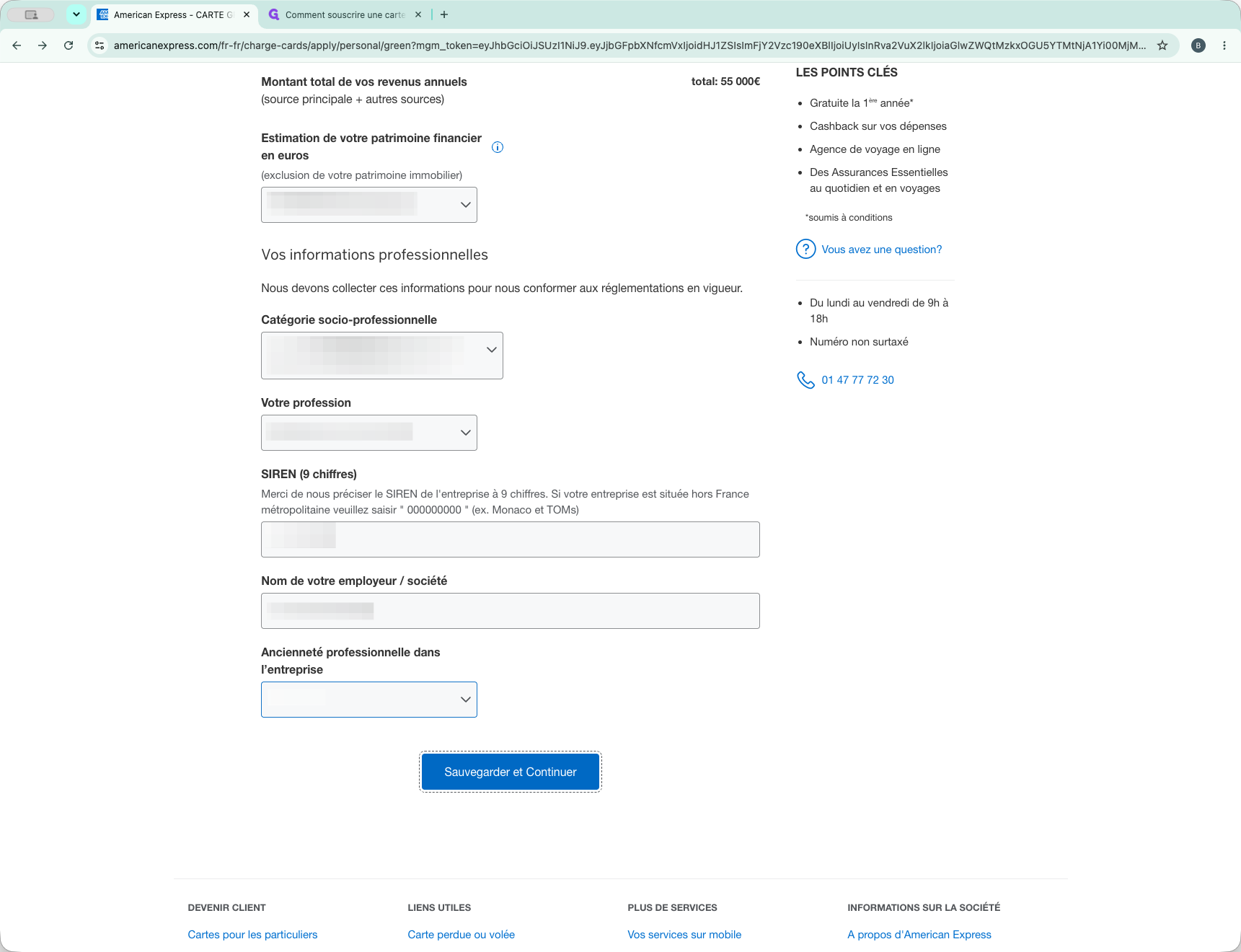Click the '*soumis à conditions' note
The height and width of the screenshot is (952, 1241).
coord(849,218)
